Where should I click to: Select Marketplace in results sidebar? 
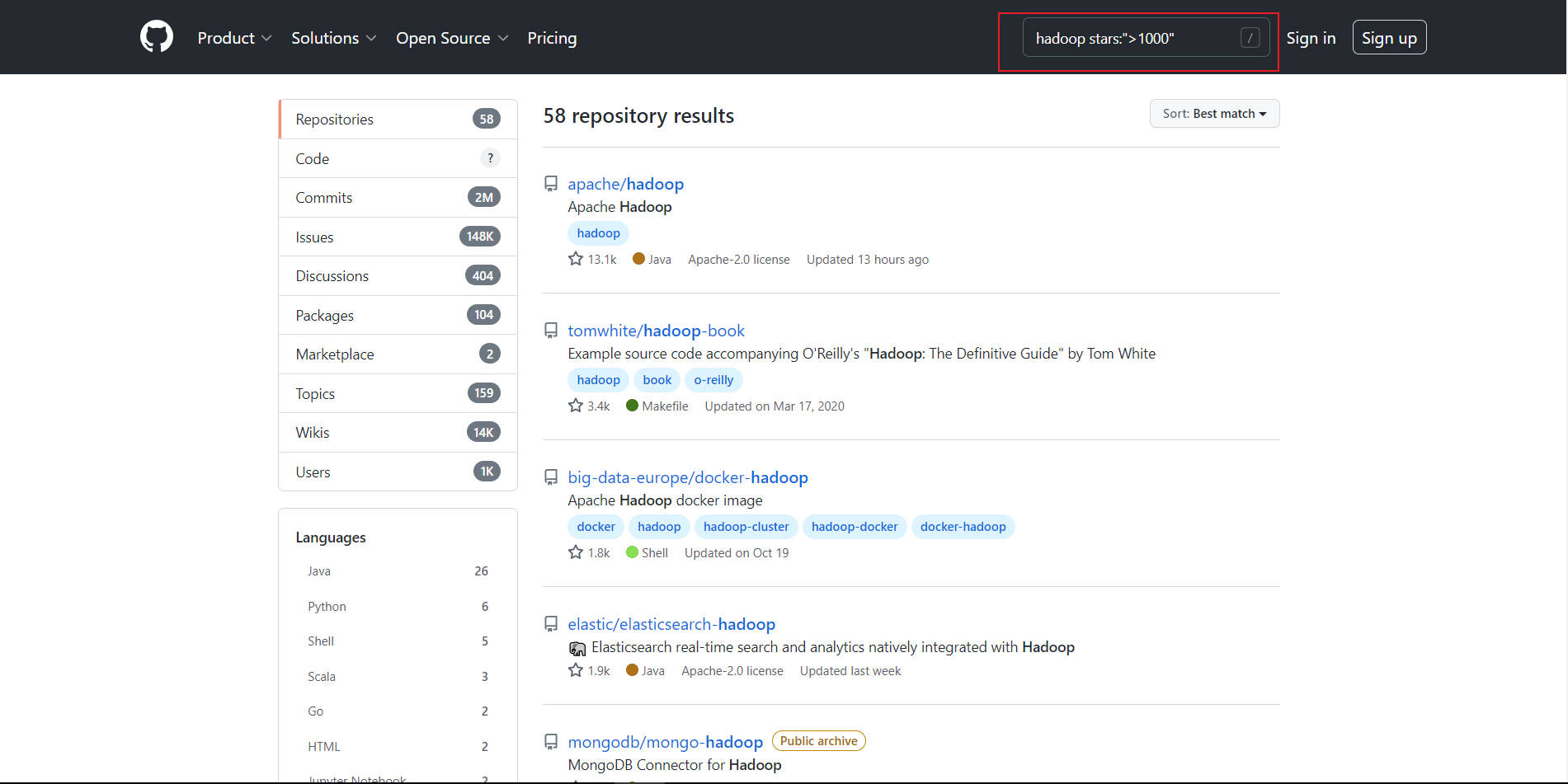click(x=398, y=354)
